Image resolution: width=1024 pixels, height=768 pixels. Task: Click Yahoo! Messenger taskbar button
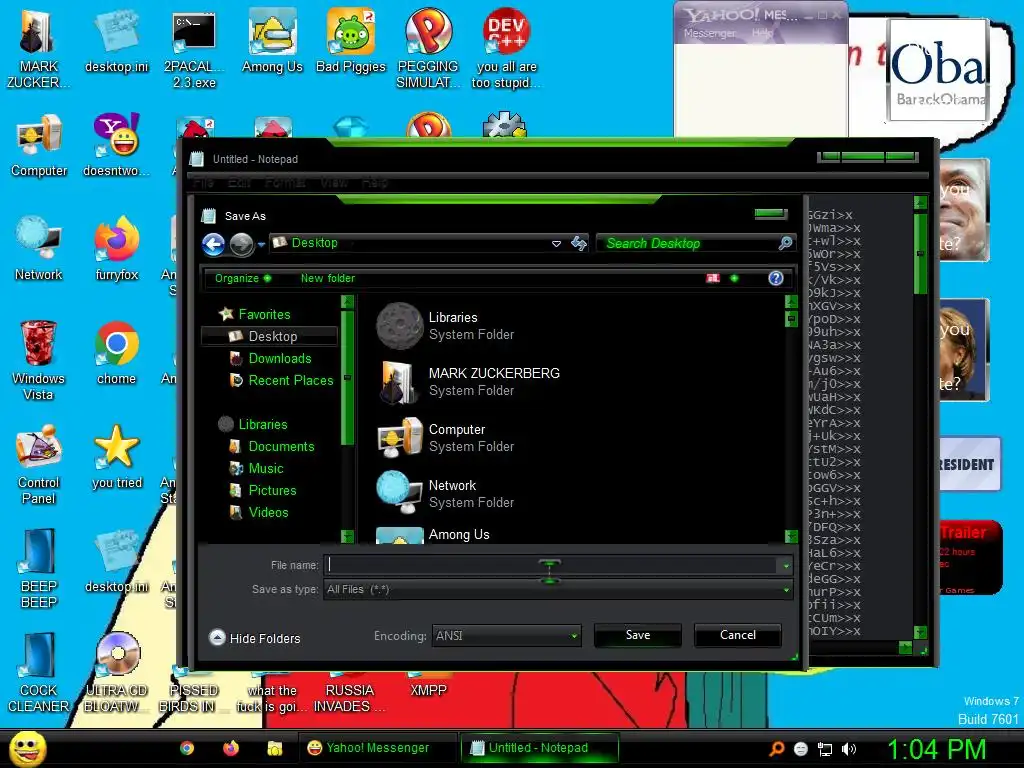pos(377,748)
